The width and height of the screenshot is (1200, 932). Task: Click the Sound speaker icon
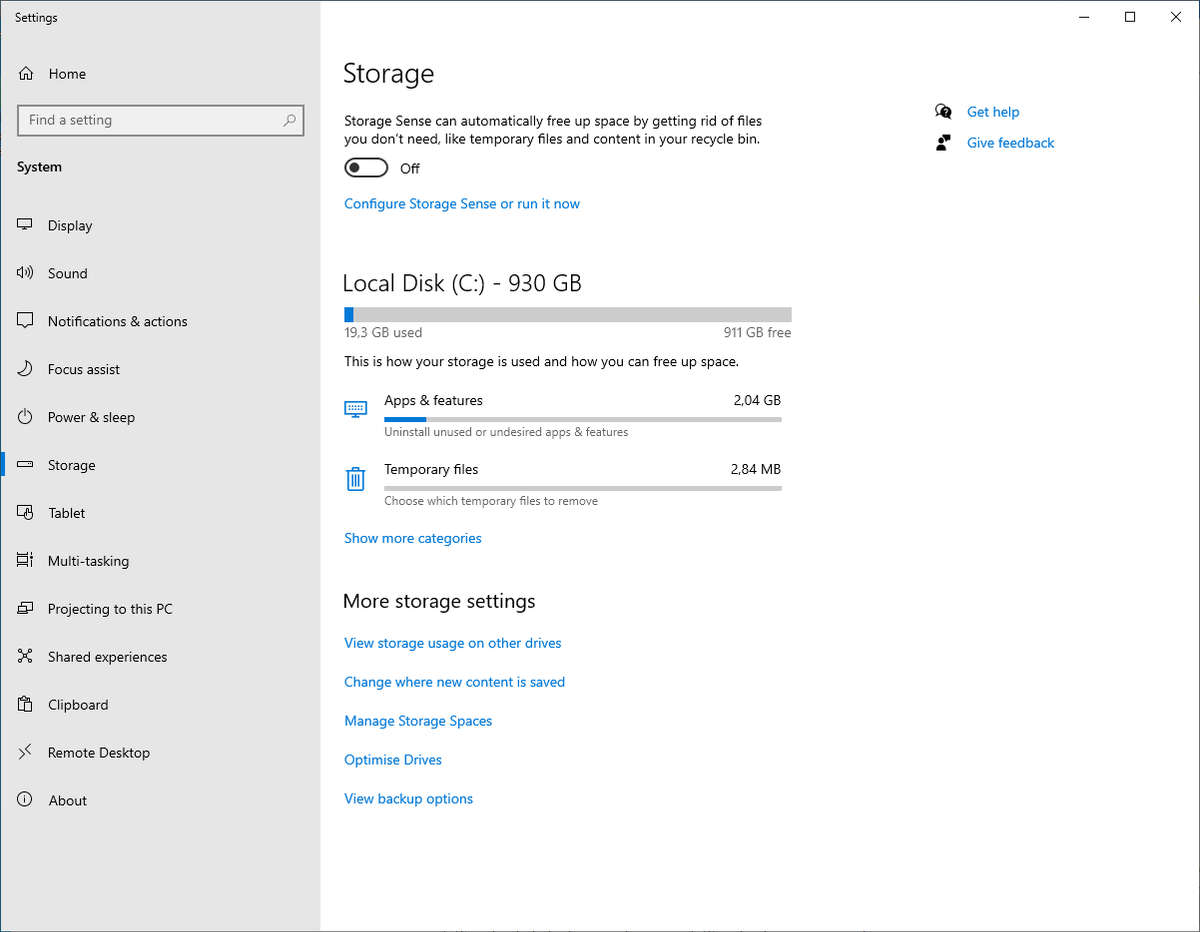26,274
